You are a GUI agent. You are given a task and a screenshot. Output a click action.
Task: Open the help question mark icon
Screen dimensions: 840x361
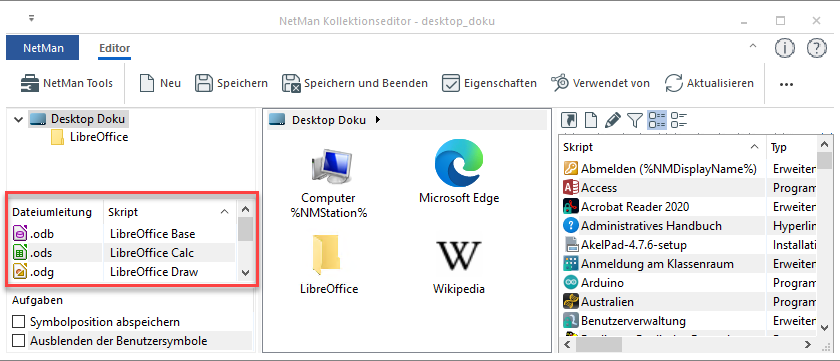pos(817,49)
